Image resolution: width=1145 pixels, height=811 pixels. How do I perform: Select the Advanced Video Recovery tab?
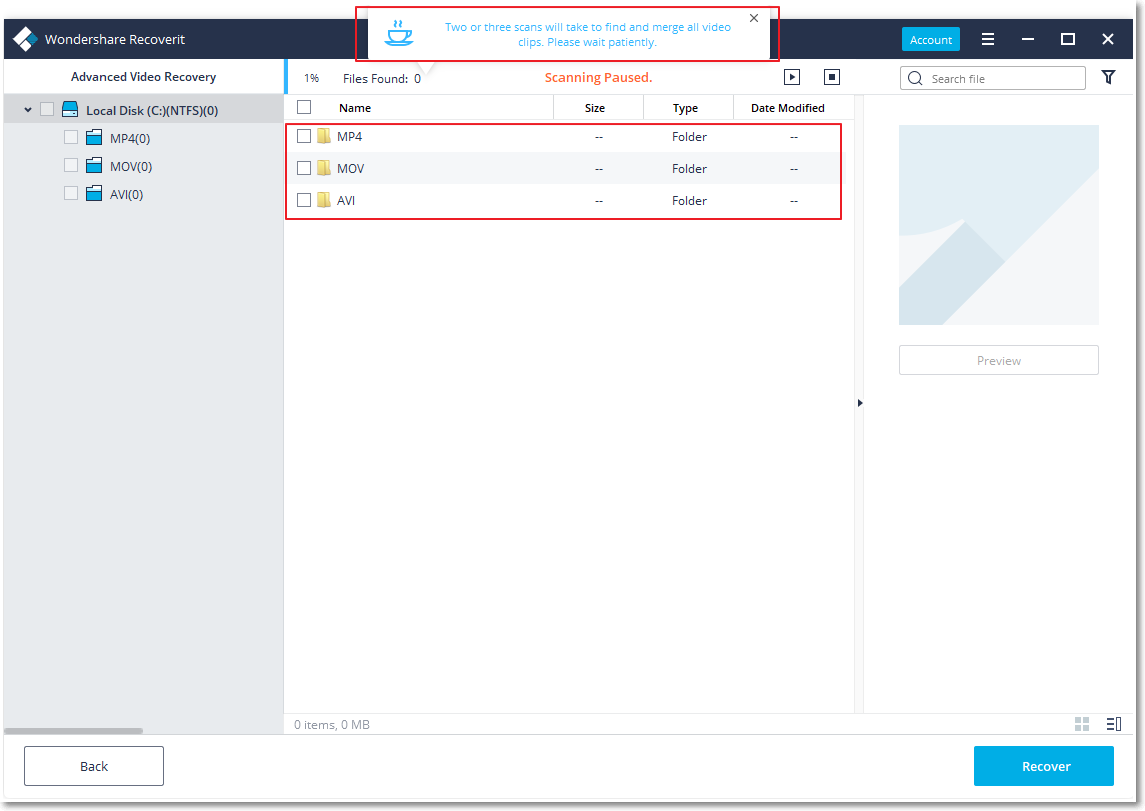click(x=143, y=77)
